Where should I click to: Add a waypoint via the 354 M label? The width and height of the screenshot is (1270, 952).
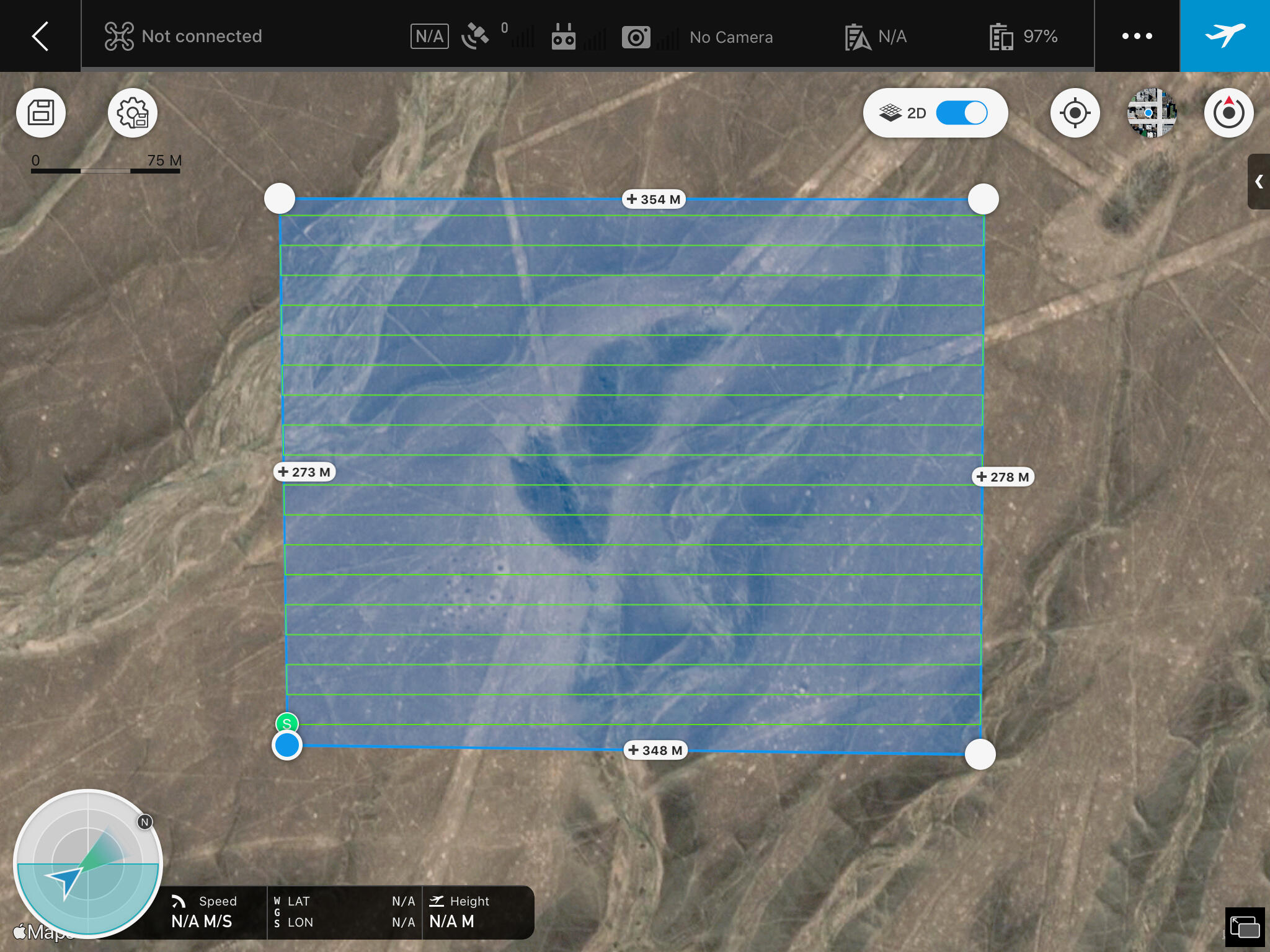click(653, 199)
